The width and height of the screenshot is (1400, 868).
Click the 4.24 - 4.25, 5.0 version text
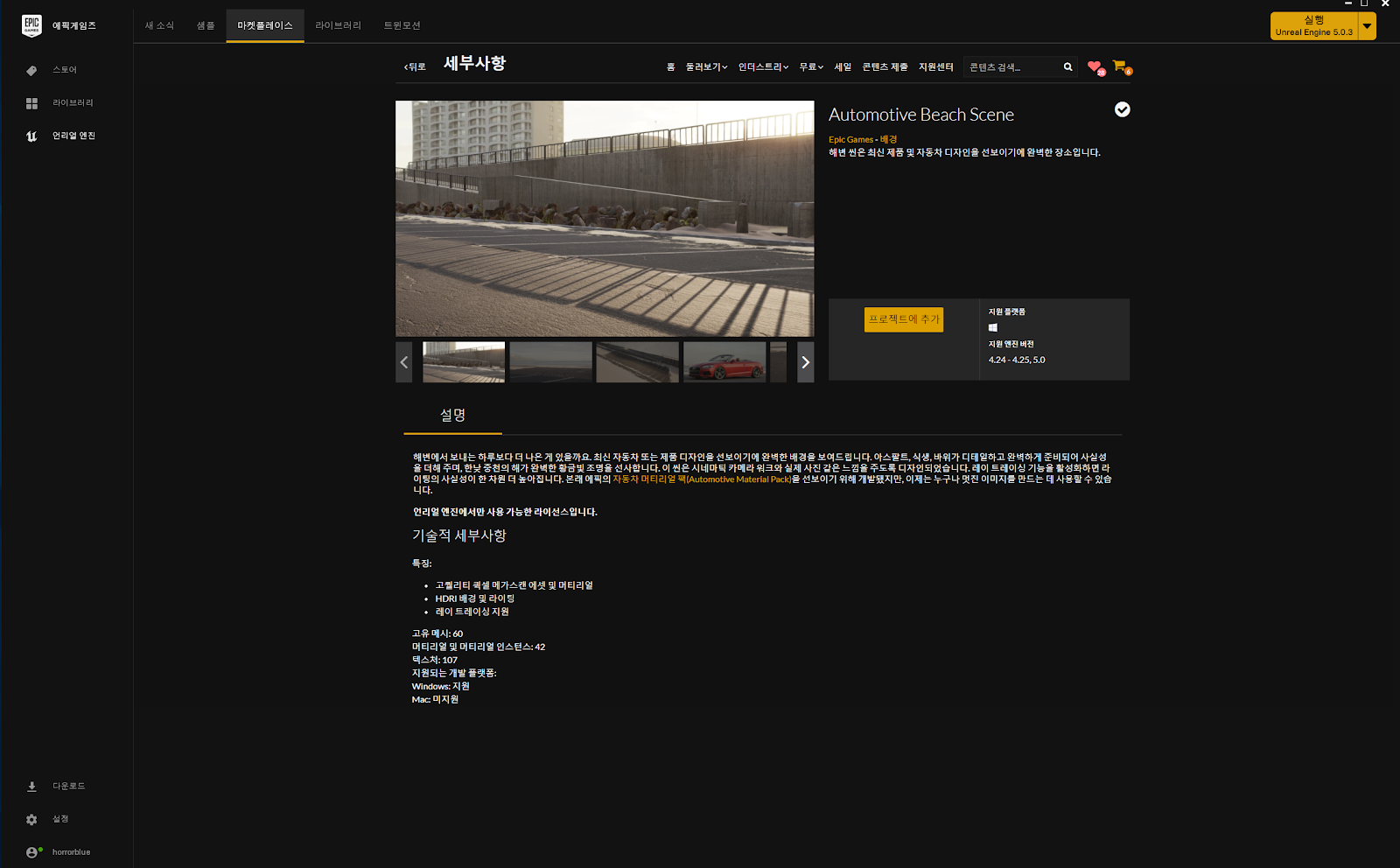(1017, 360)
